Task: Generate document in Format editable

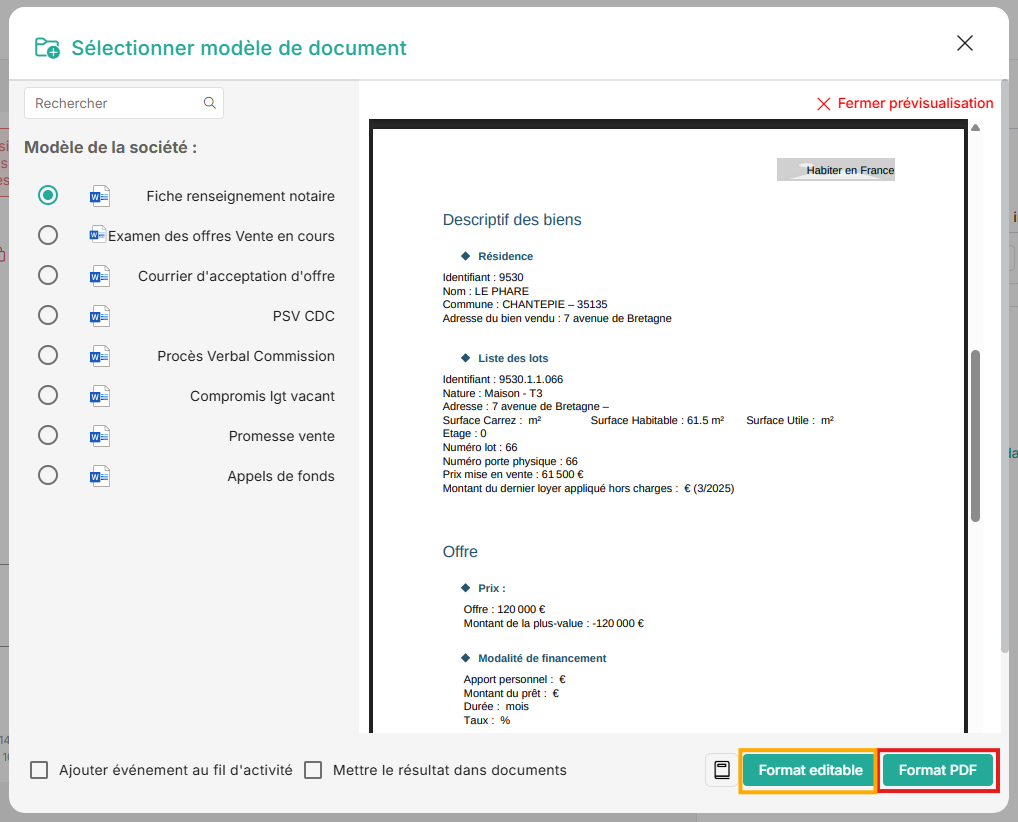Action: point(810,770)
